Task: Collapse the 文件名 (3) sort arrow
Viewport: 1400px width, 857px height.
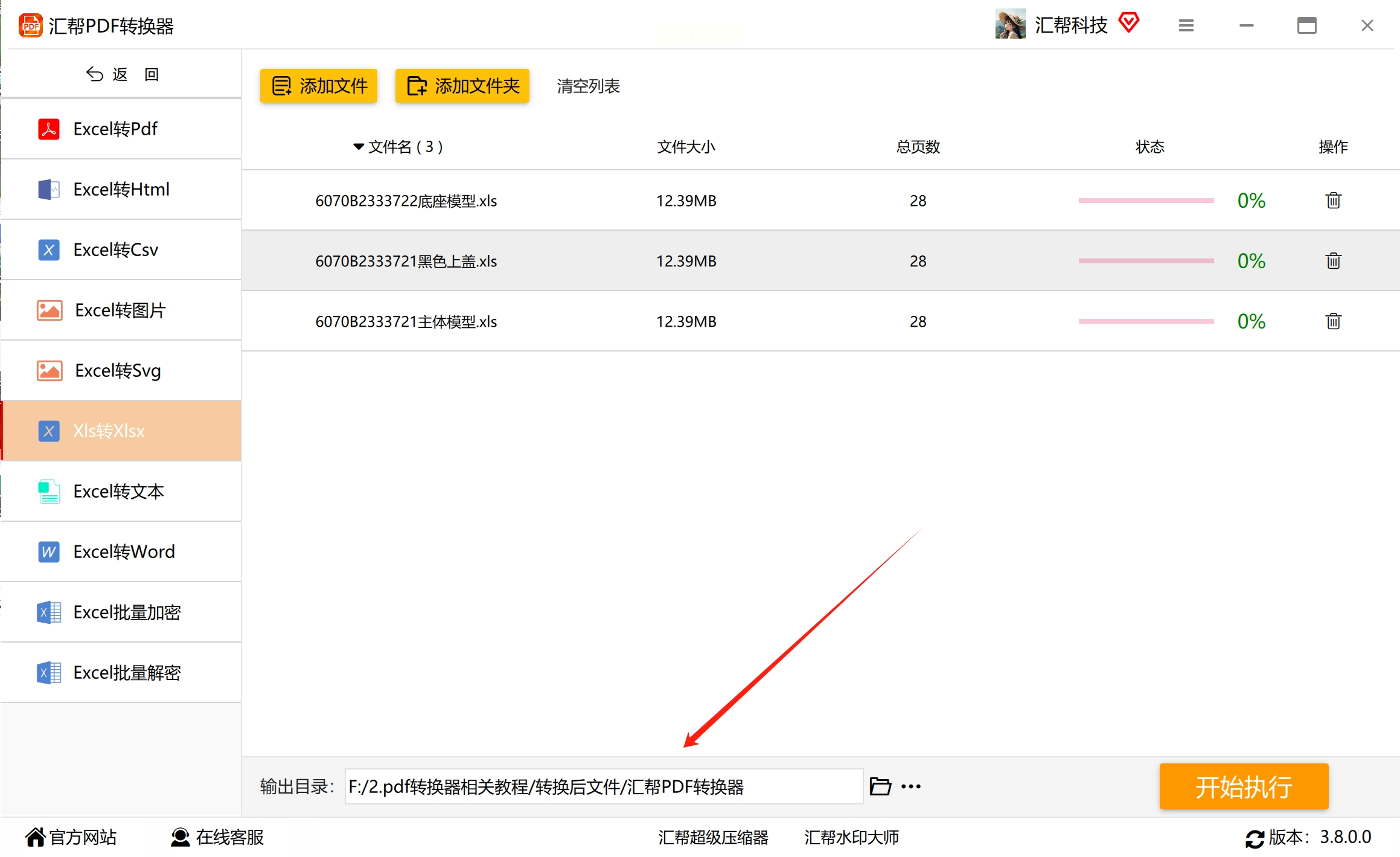Action: point(358,147)
